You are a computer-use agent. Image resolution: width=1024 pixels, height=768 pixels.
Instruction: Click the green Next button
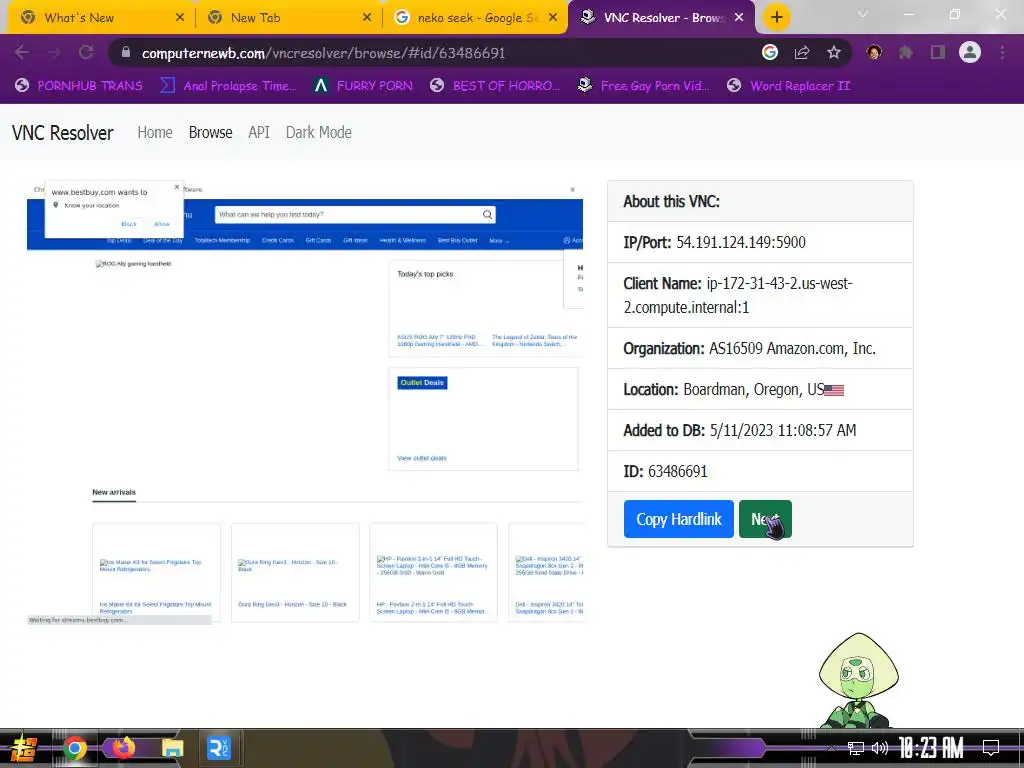[765, 519]
